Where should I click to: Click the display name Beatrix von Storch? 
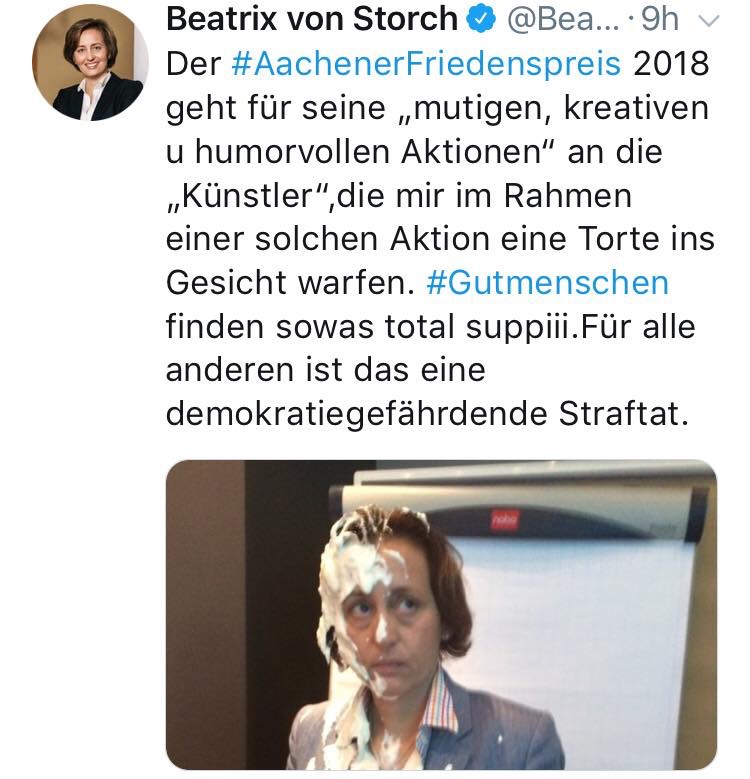pos(312,19)
